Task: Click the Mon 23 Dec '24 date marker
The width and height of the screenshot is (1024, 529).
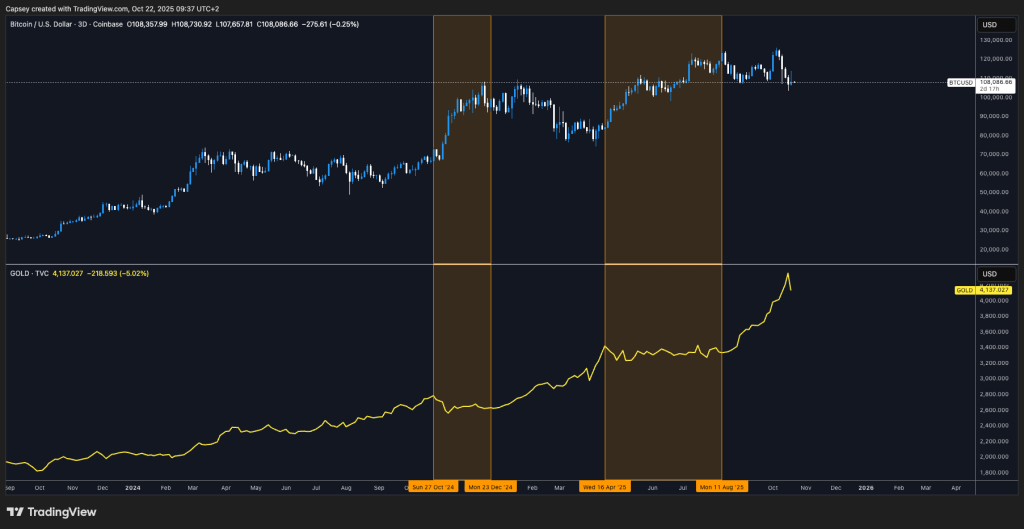Action: (x=491, y=487)
